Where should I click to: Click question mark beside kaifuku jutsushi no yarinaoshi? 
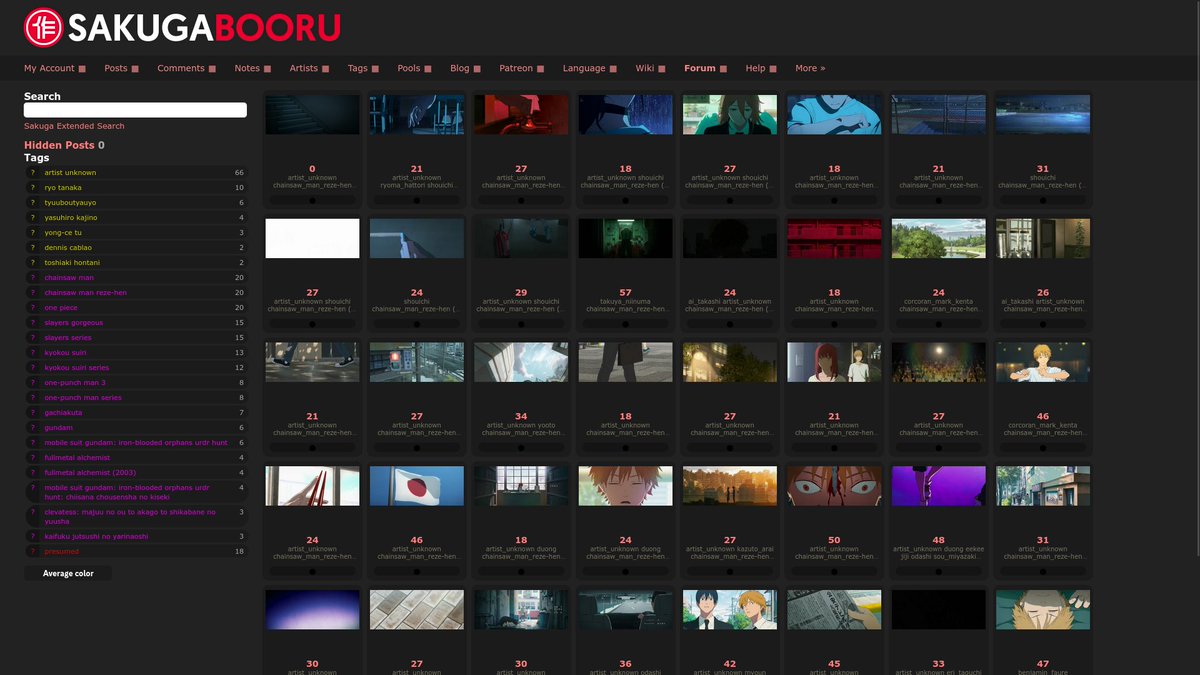pos(33,537)
